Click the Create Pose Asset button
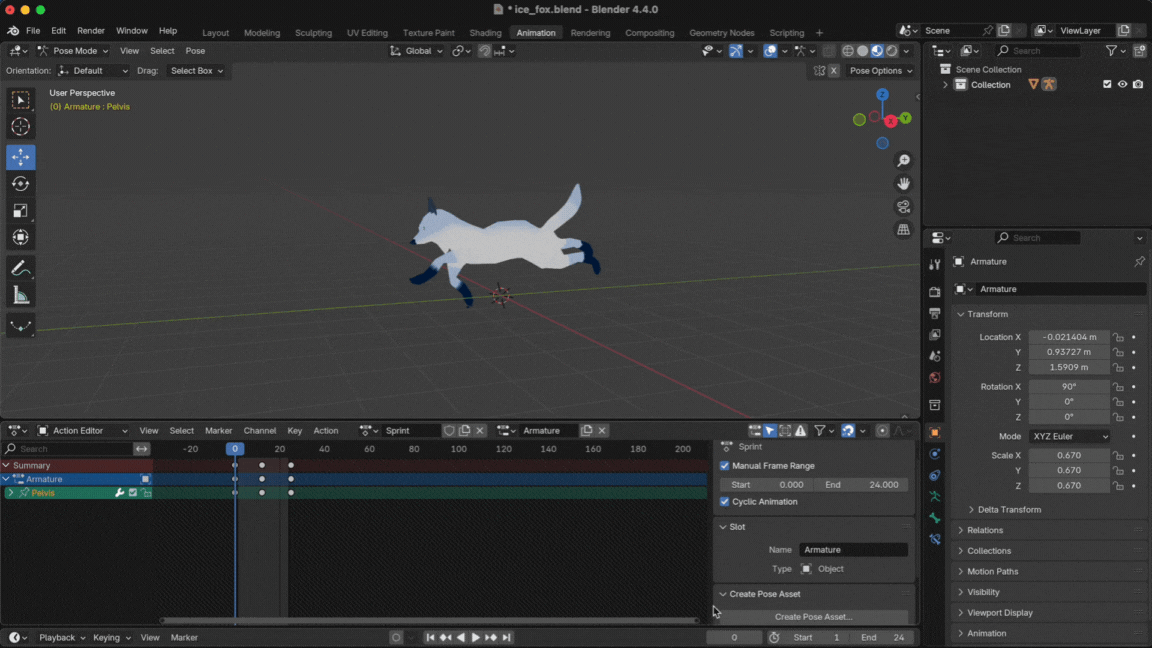 (x=813, y=616)
